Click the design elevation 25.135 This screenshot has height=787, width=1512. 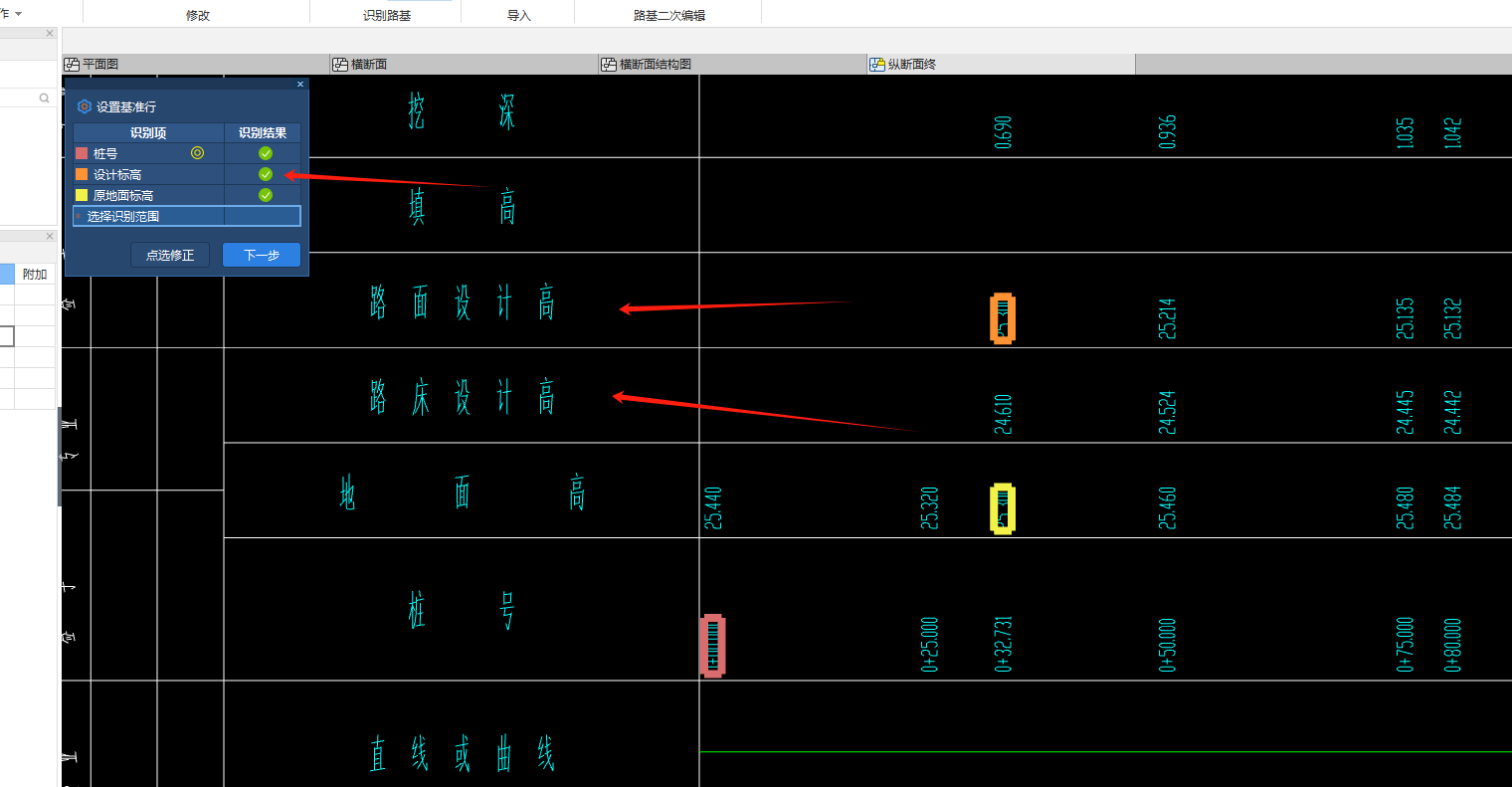[1405, 318]
